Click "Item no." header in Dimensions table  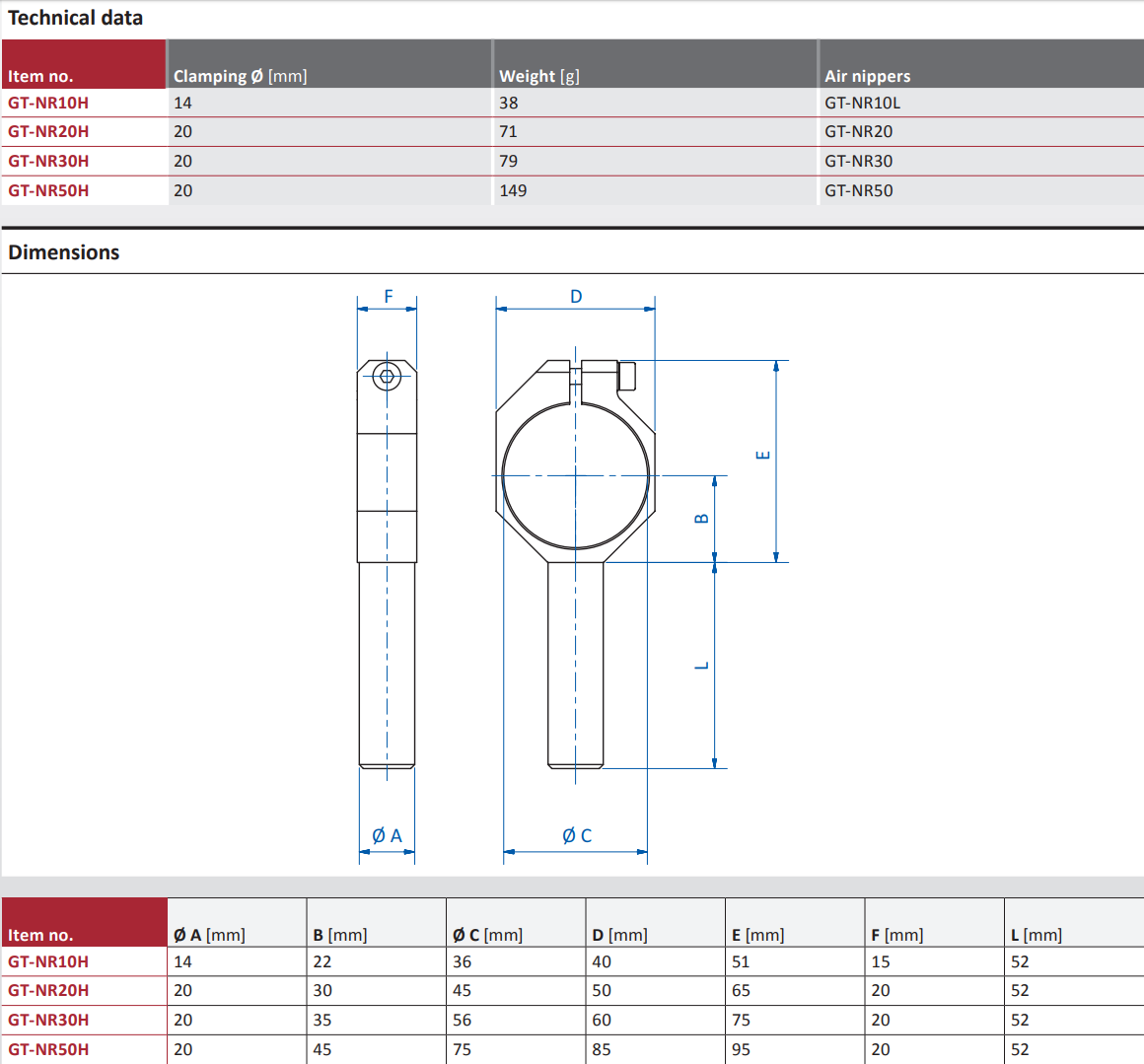click(40, 935)
